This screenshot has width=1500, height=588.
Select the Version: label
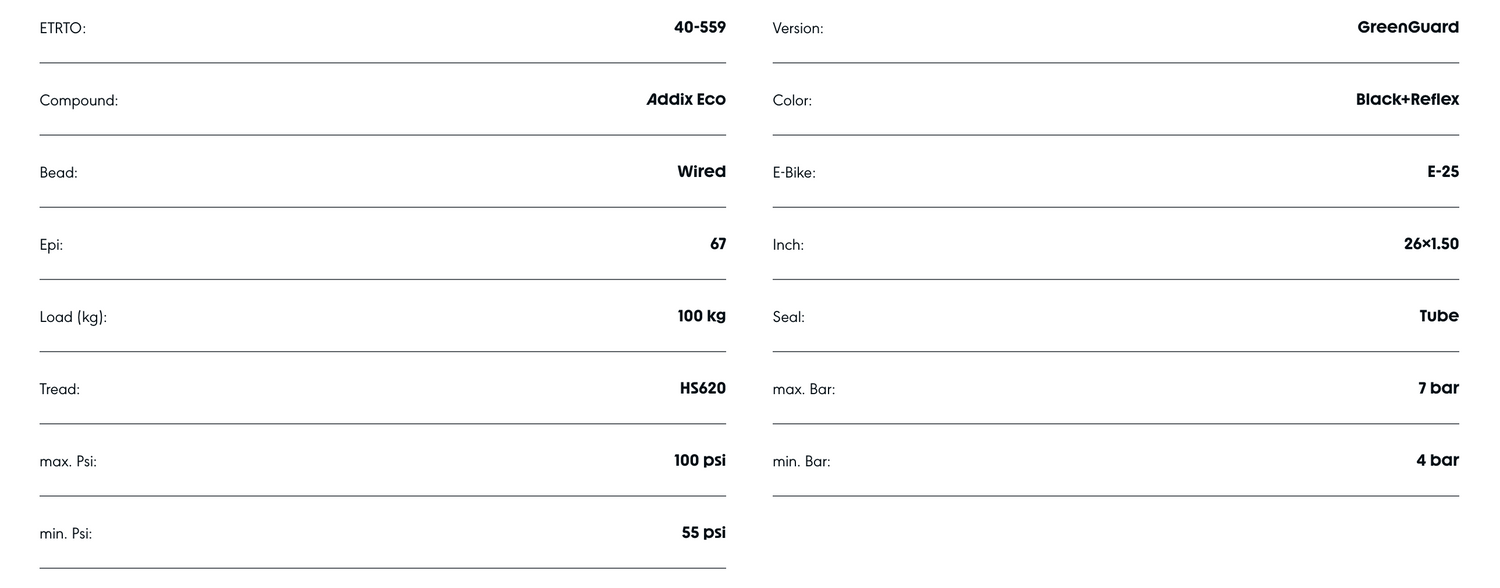point(798,29)
